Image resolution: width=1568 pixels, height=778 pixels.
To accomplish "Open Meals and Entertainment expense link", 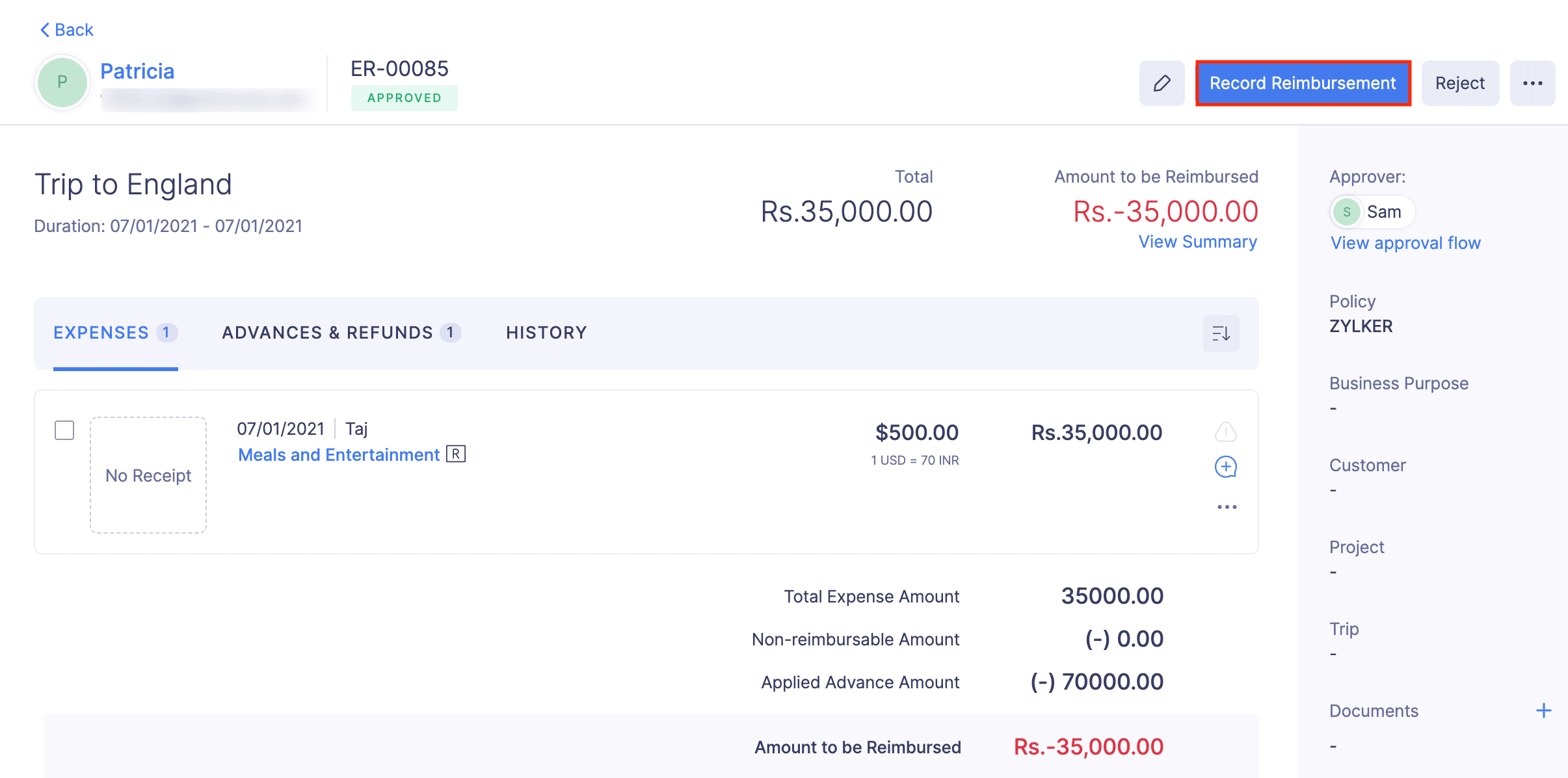I will point(339,455).
